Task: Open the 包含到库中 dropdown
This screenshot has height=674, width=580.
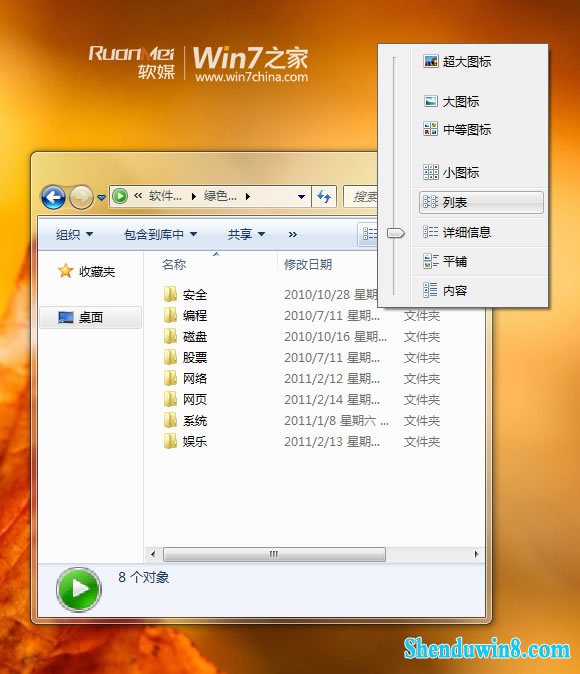Action: click(x=160, y=234)
